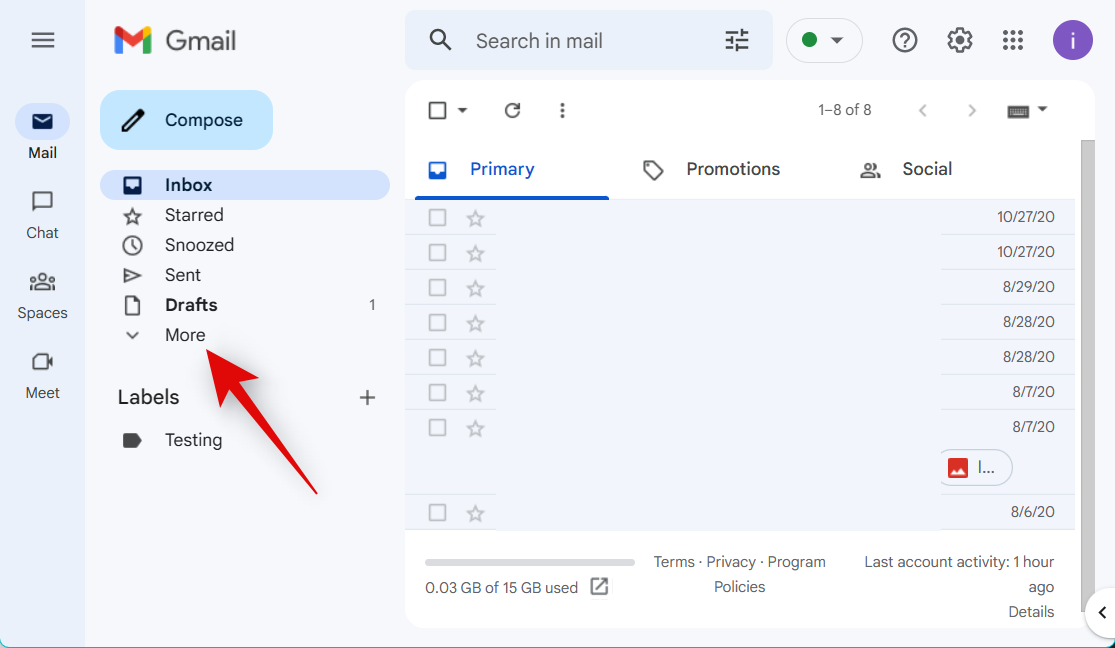Screen dimensions: 1115x648
Task: Open the Drafts folder
Action: click(245, 305)
